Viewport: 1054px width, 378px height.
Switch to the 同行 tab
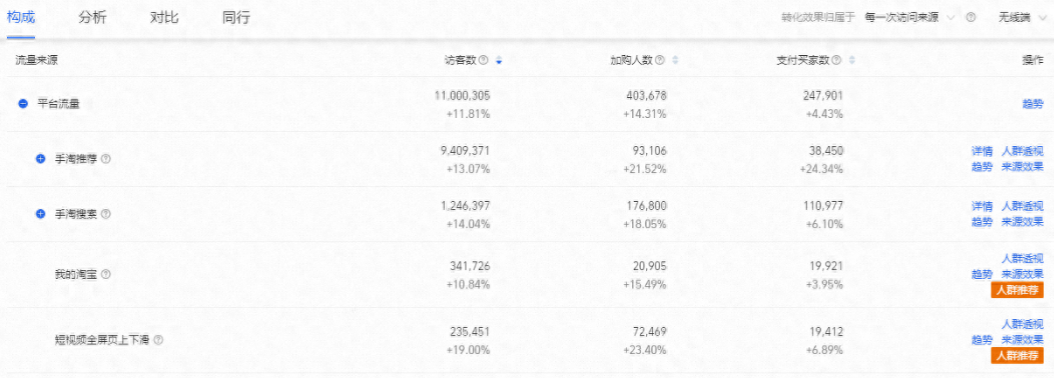tap(236, 18)
